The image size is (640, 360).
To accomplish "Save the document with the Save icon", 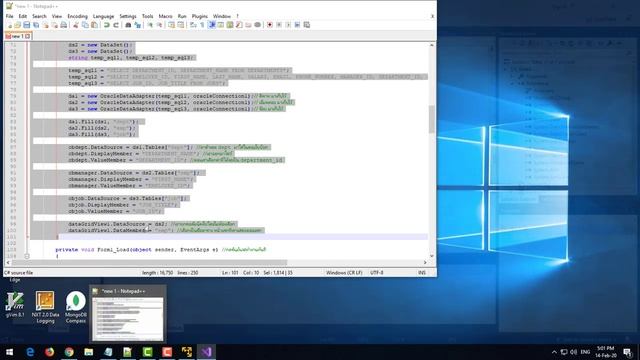I will 27,25.
